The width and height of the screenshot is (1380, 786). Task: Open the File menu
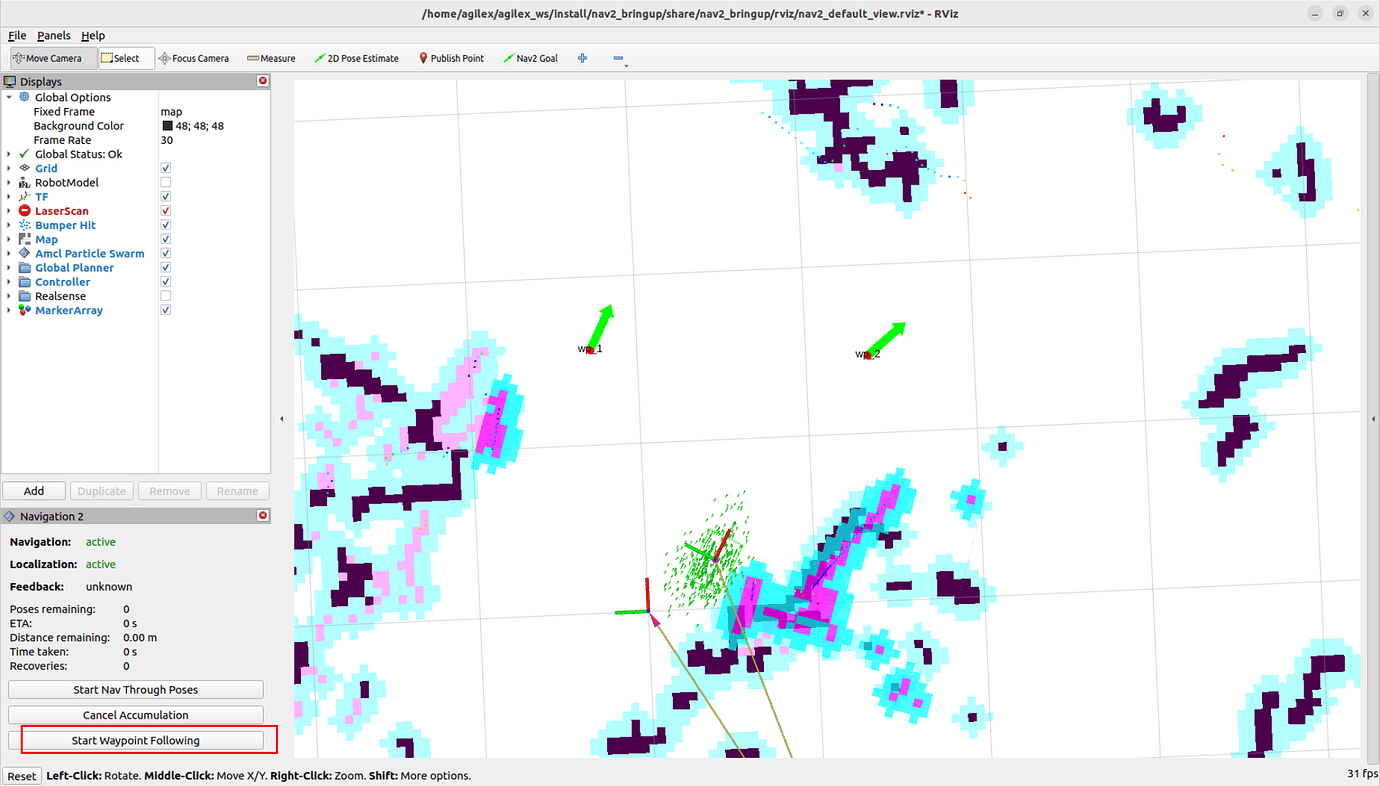16,35
